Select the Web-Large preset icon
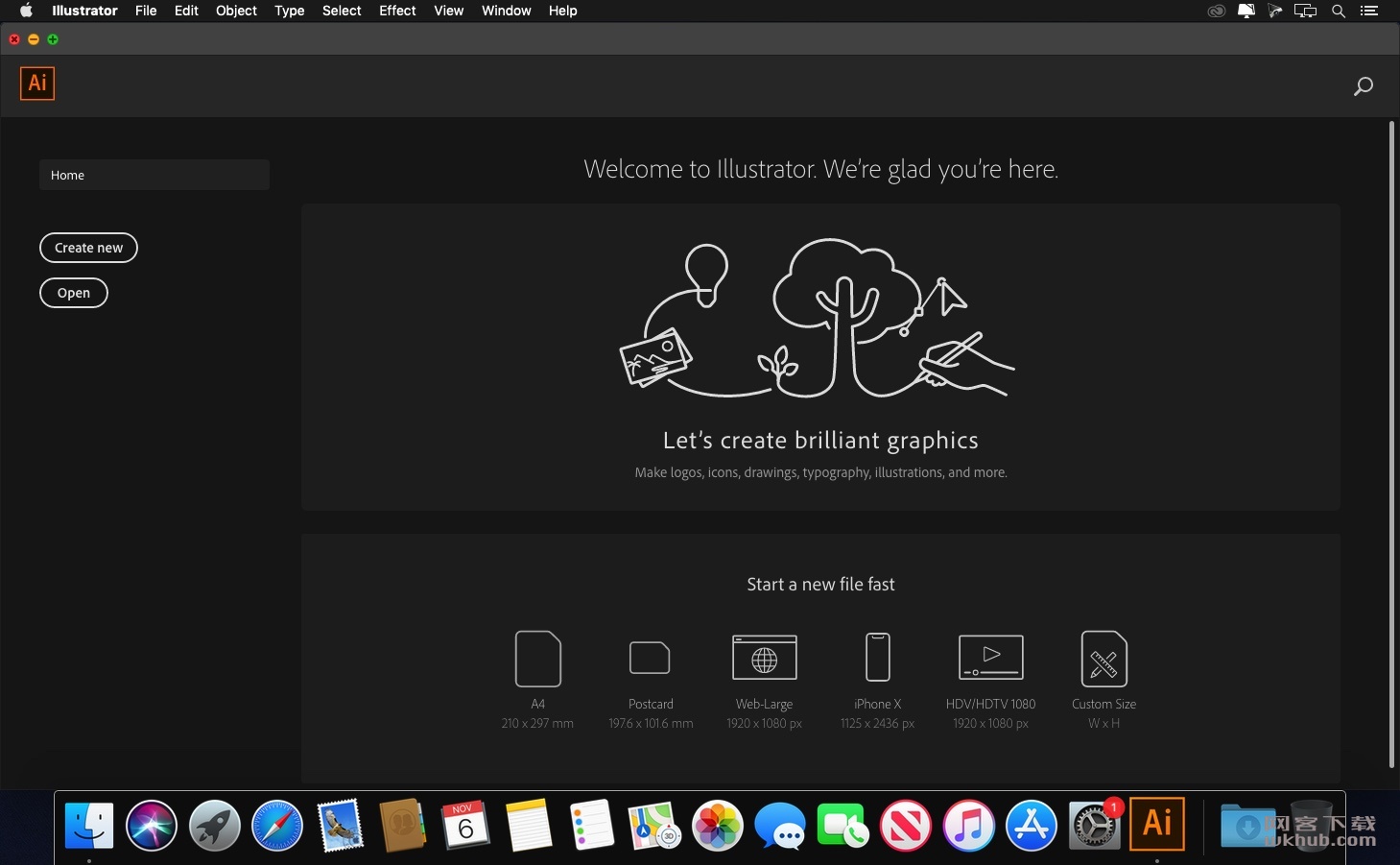1400x865 pixels. click(764, 659)
